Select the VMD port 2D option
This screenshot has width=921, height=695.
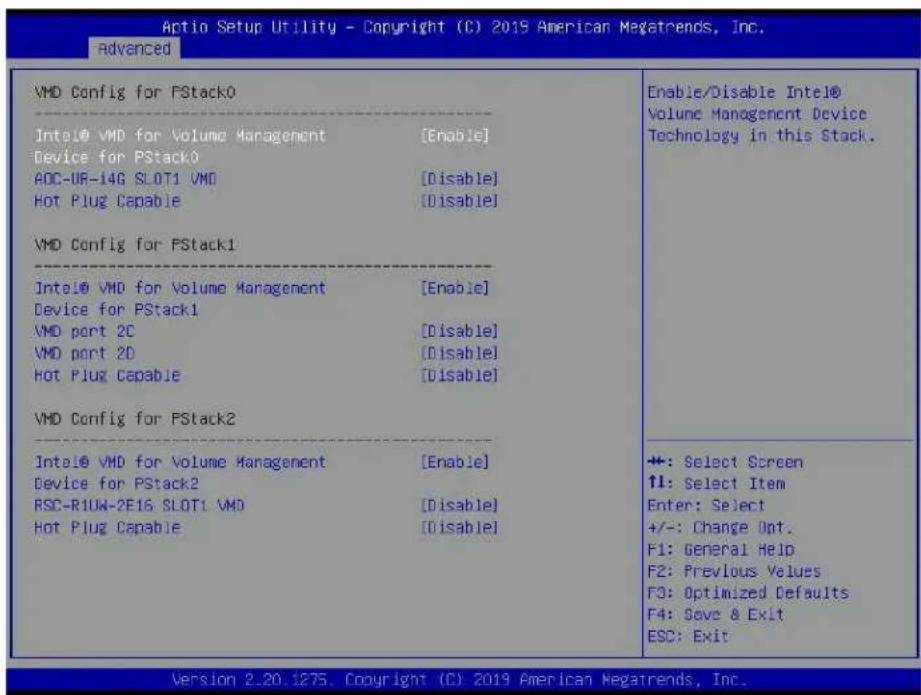point(84,353)
